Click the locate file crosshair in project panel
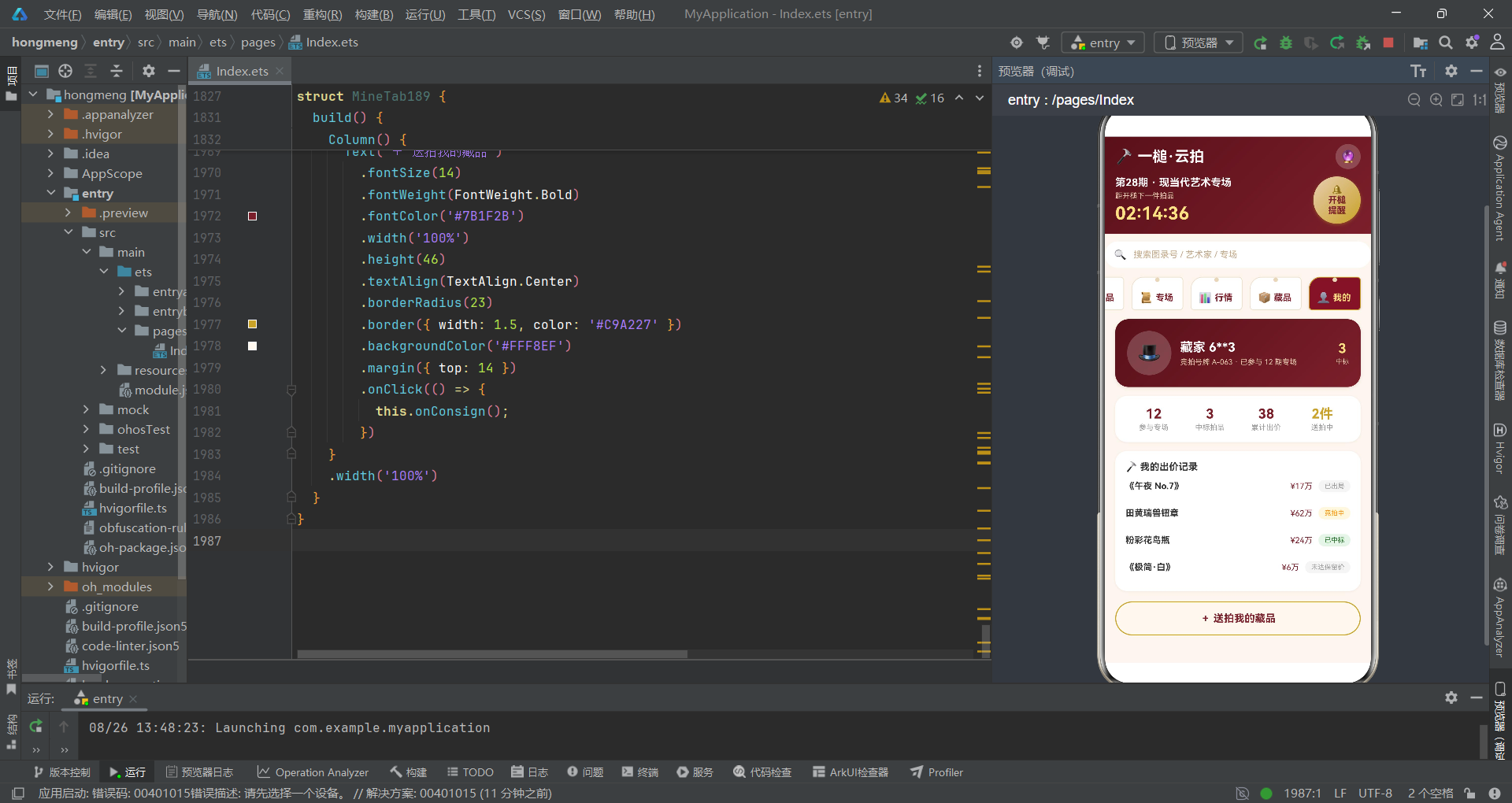This screenshot has height=803, width=1512. pyautogui.click(x=65, y=71)
